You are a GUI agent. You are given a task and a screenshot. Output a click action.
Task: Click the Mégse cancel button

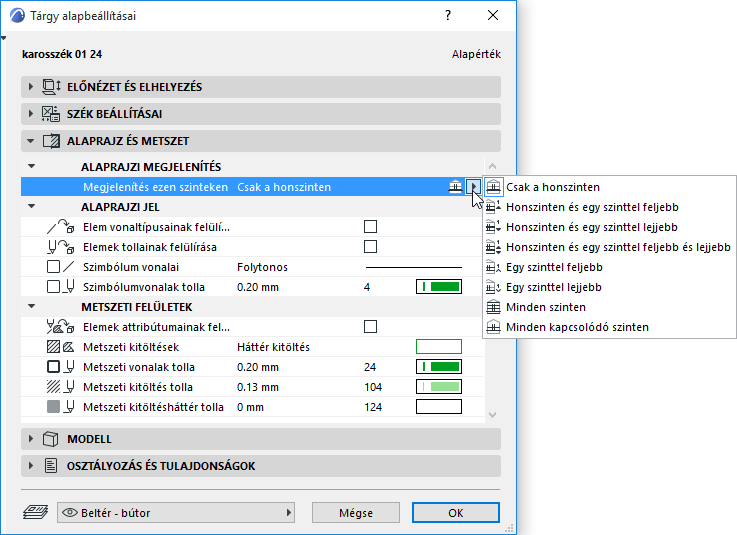tap(356, 512)
